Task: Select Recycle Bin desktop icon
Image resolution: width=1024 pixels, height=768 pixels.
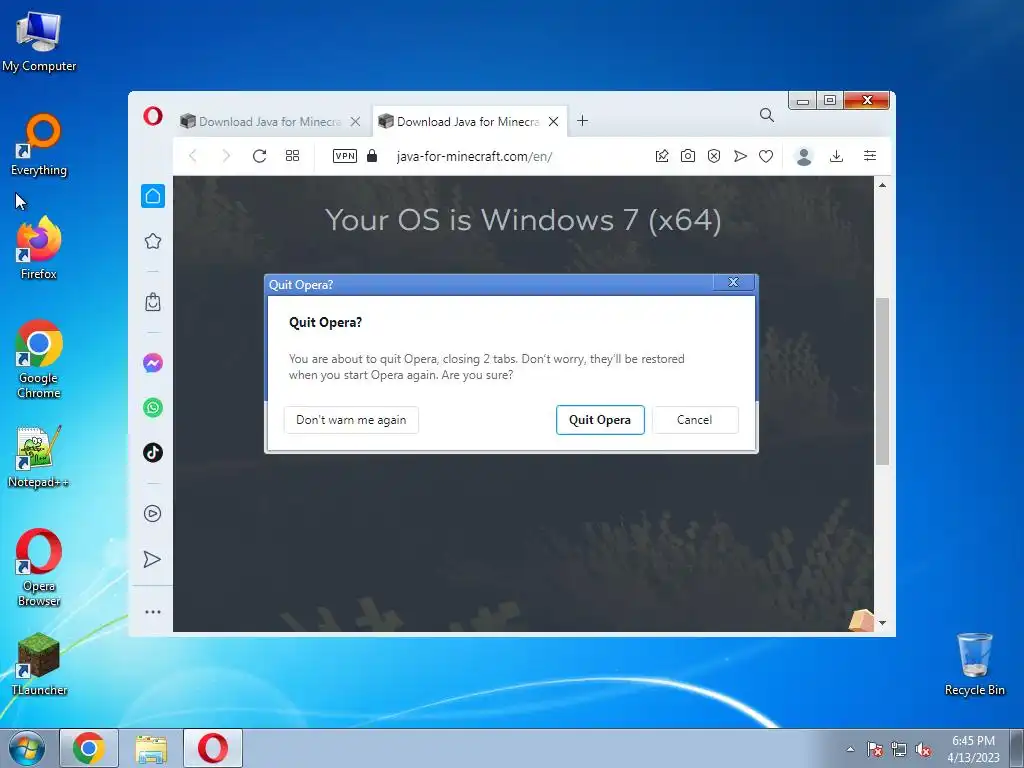Action: 974,664
